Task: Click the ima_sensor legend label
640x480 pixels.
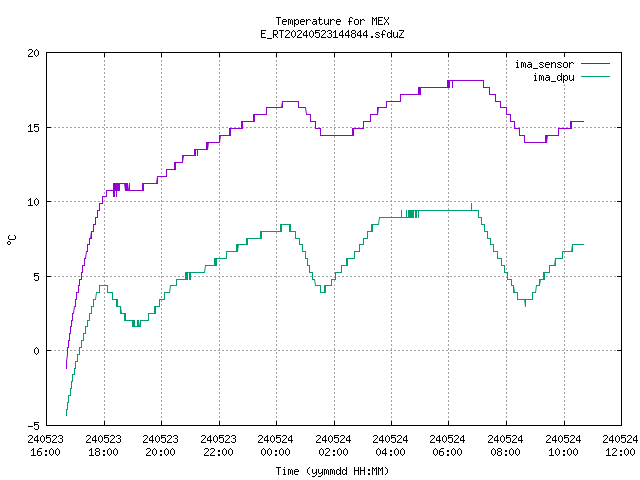Action: (x=544, y=64)
